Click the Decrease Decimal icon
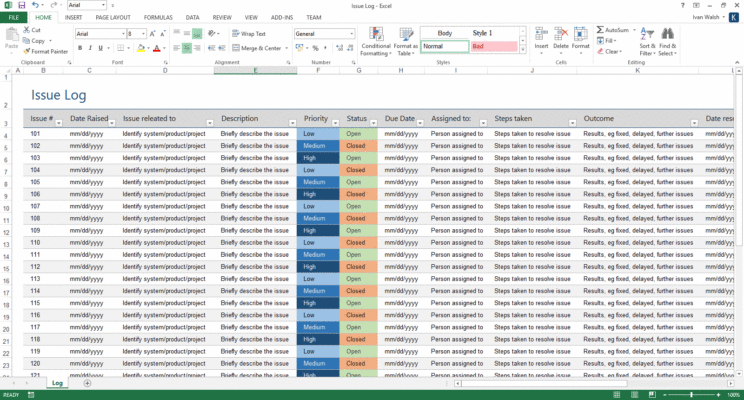The height and width of the screenshot is (400, 744). coord(350,48)
